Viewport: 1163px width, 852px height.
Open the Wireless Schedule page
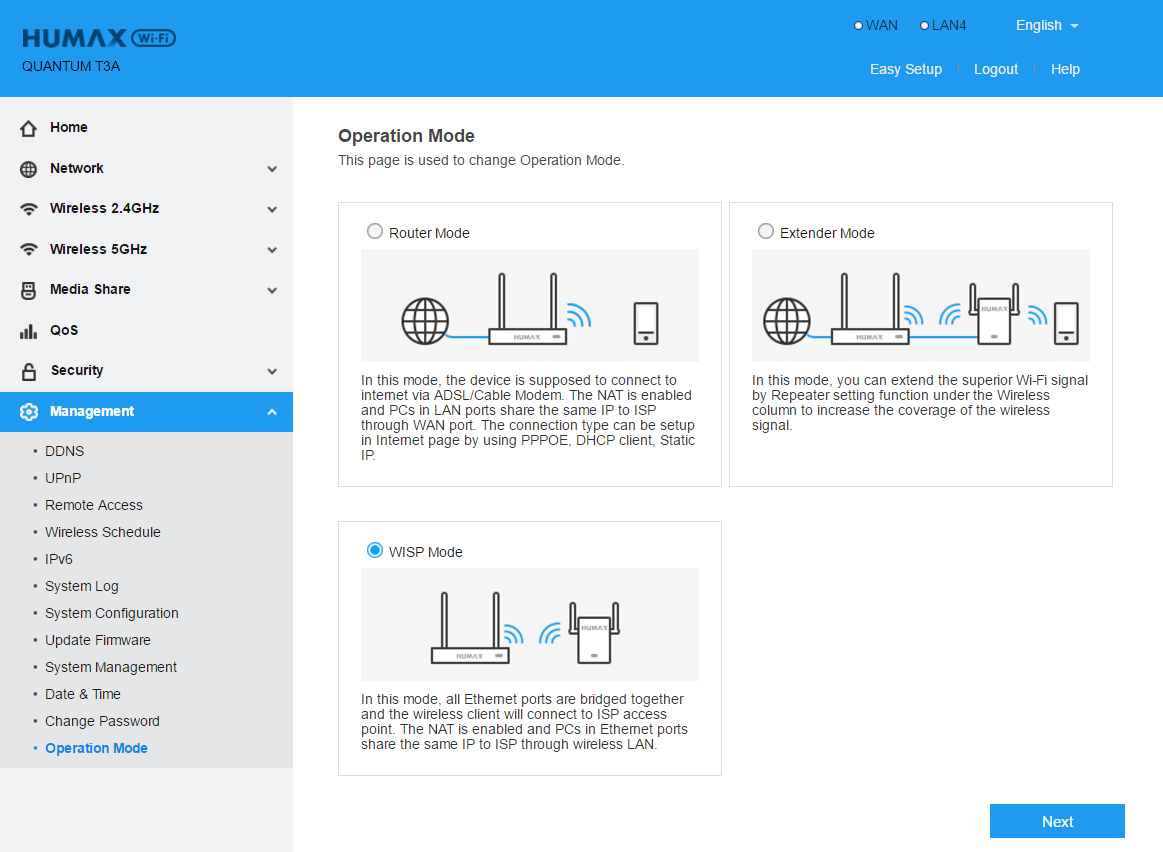pos(102,532)
